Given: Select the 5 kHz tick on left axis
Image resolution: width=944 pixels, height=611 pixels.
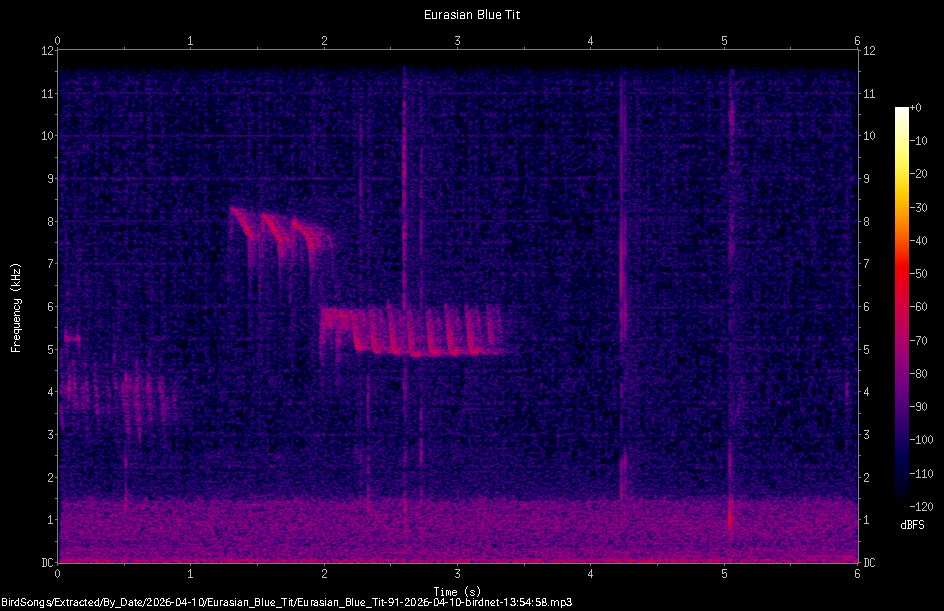Looking at the screenshot, I should click(x=49, y=350).
